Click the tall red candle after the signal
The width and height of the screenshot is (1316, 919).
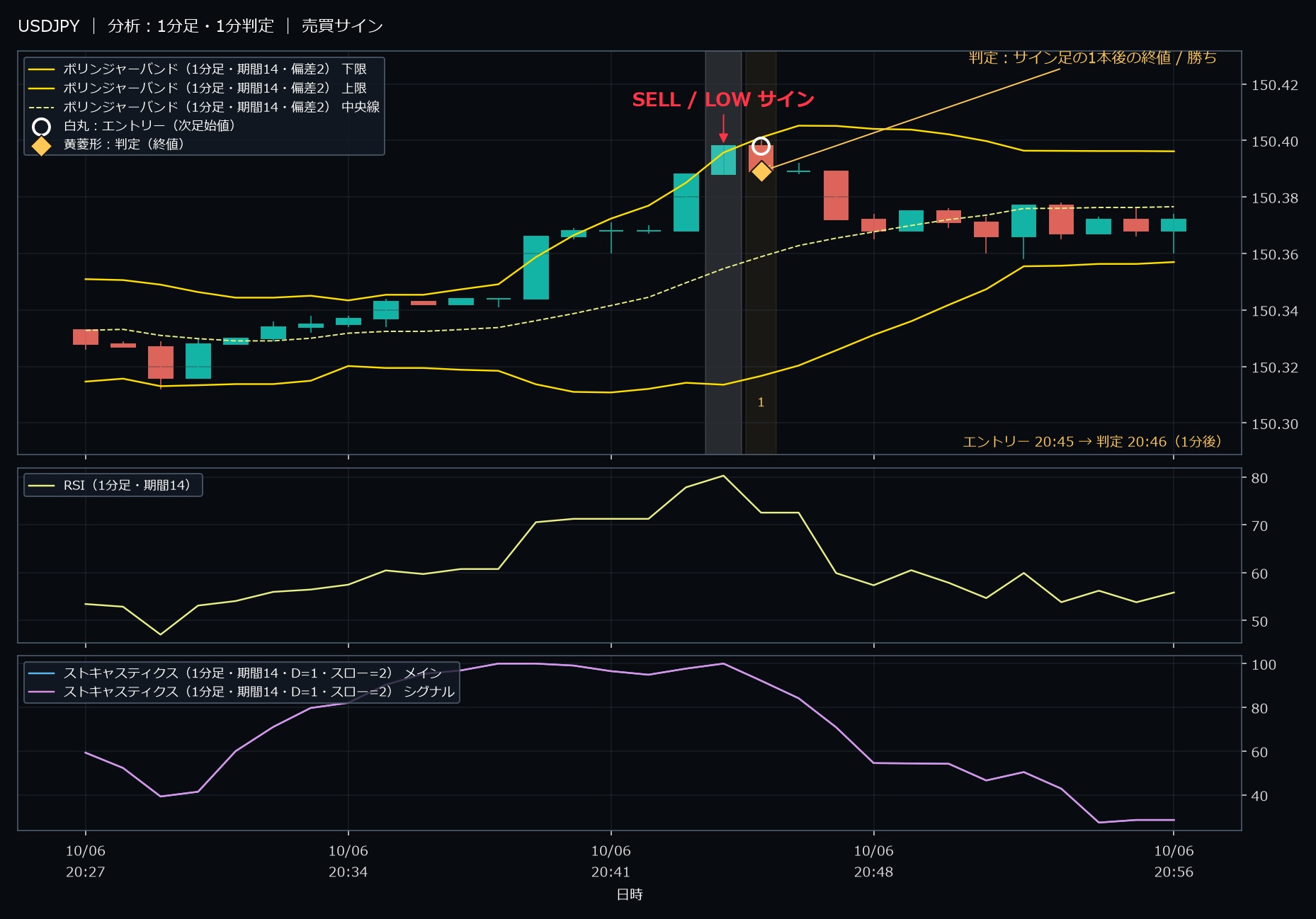[x=836, y=195]
